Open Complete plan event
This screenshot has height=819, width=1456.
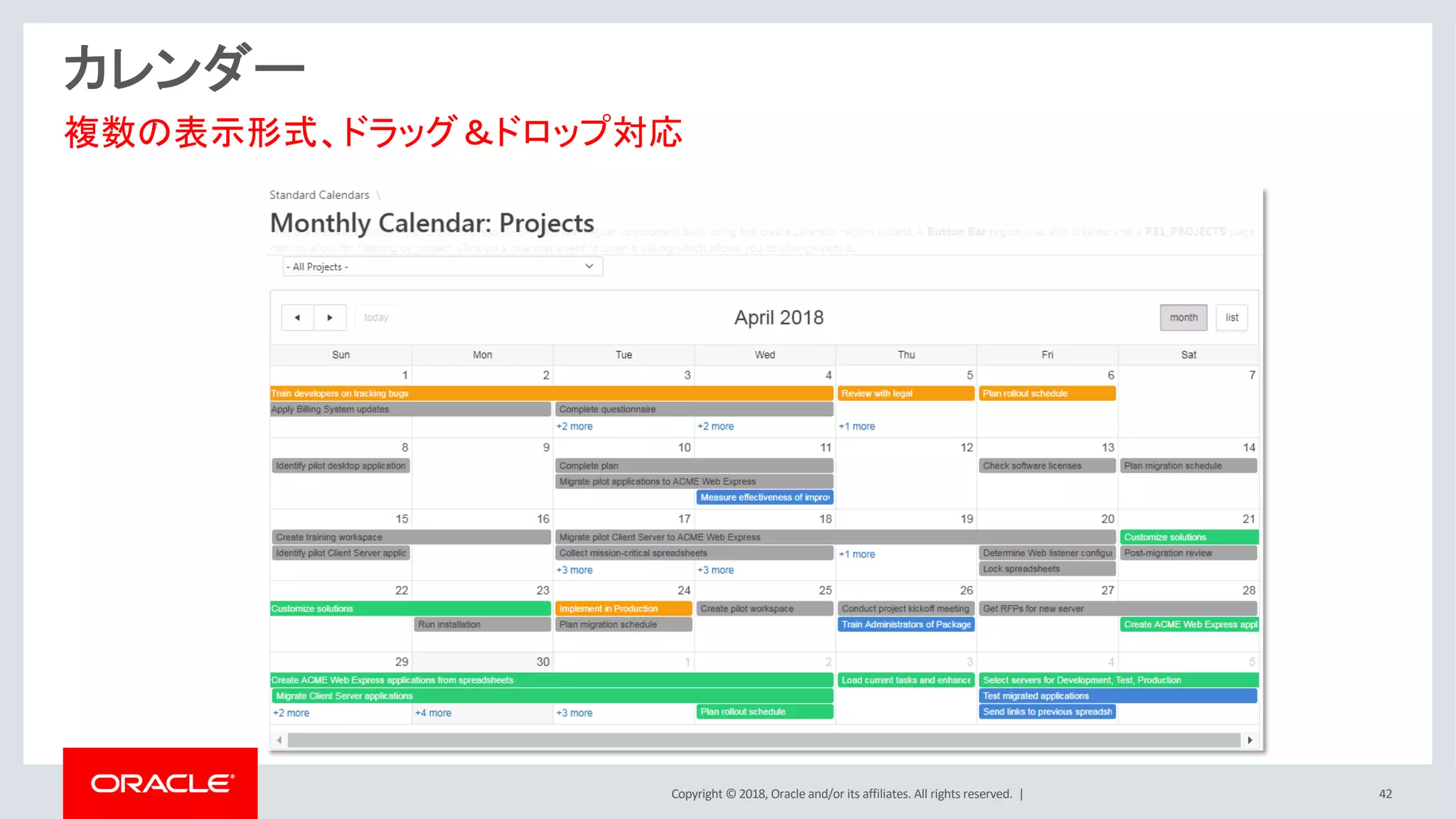pos(694,466)
